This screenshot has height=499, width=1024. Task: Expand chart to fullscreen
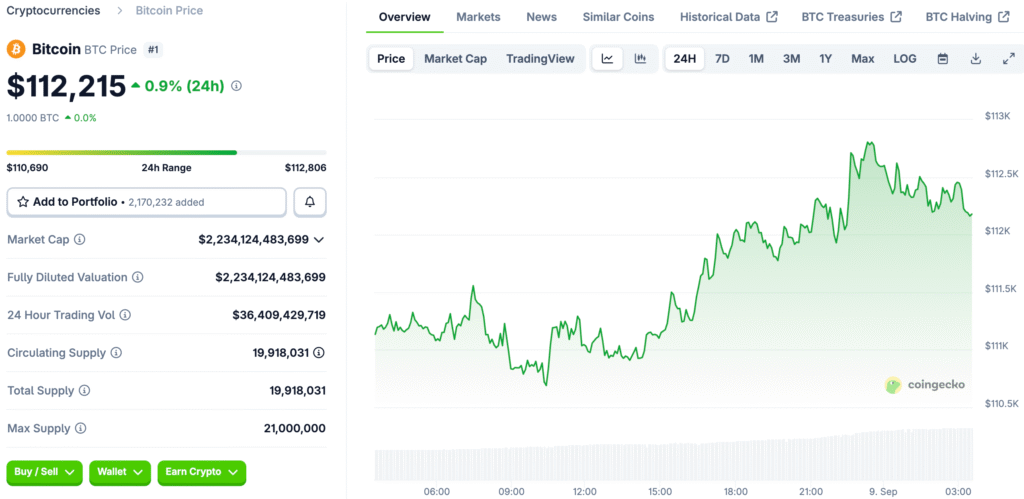1008,59
